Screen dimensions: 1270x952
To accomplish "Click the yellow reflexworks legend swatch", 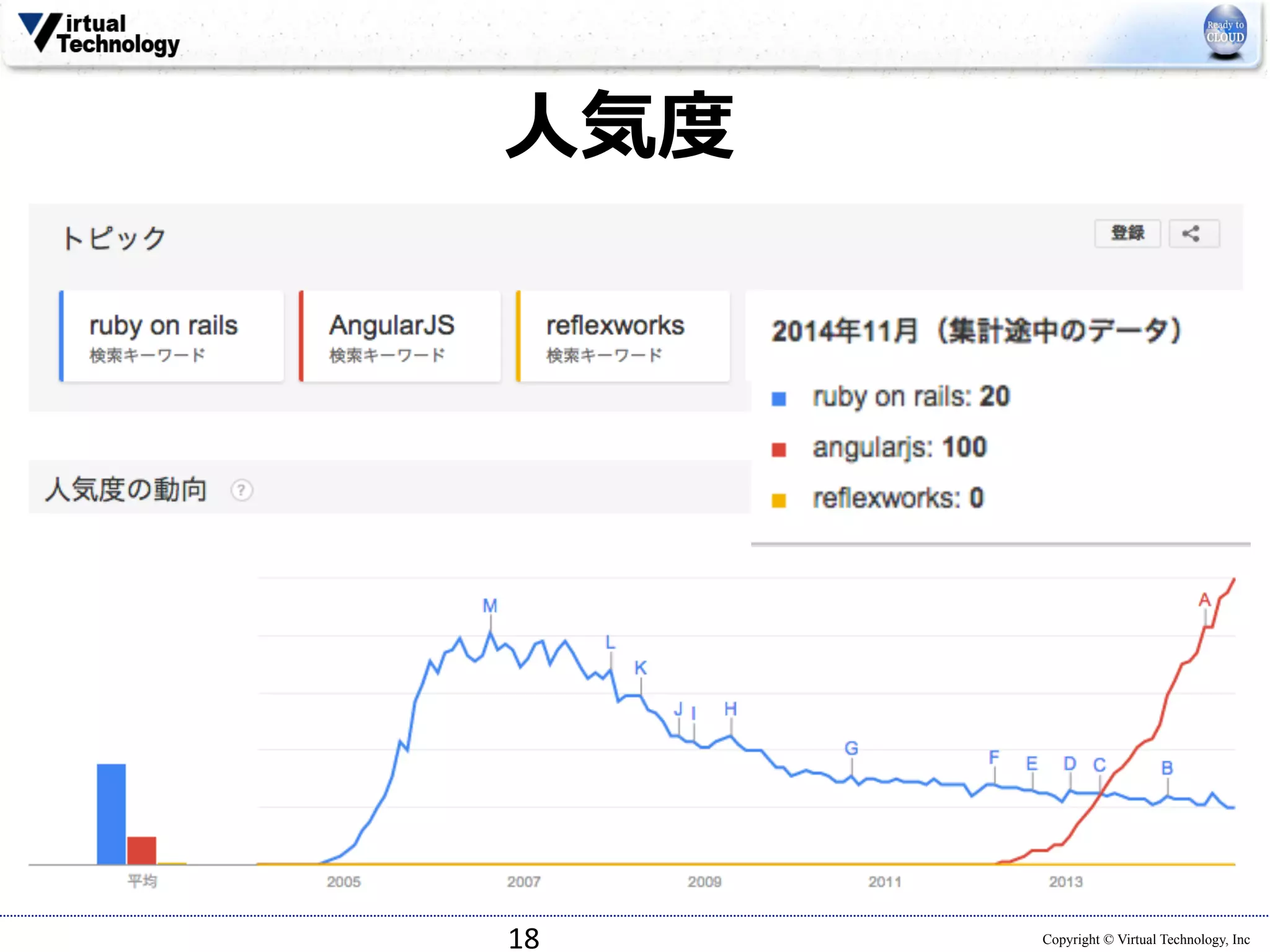I will [779, 500].
